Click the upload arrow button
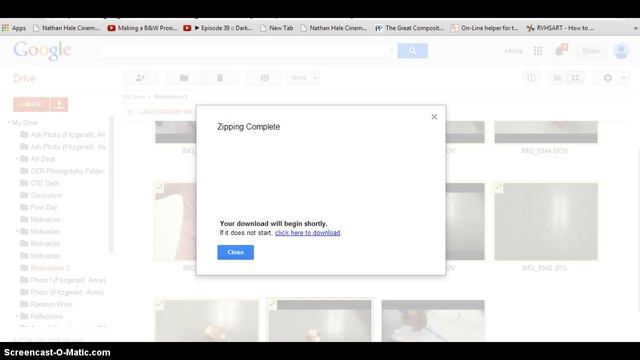640x360 pixels. coord(59,104)
